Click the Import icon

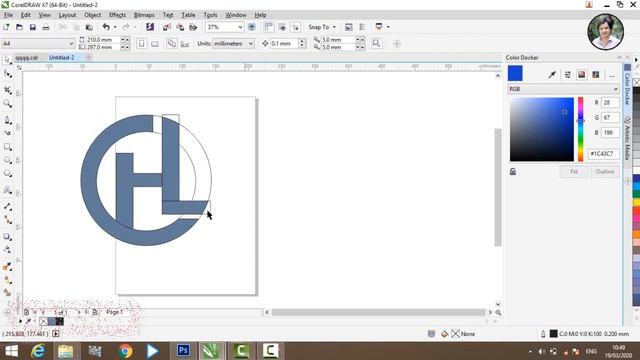click(x=167, y=27)
